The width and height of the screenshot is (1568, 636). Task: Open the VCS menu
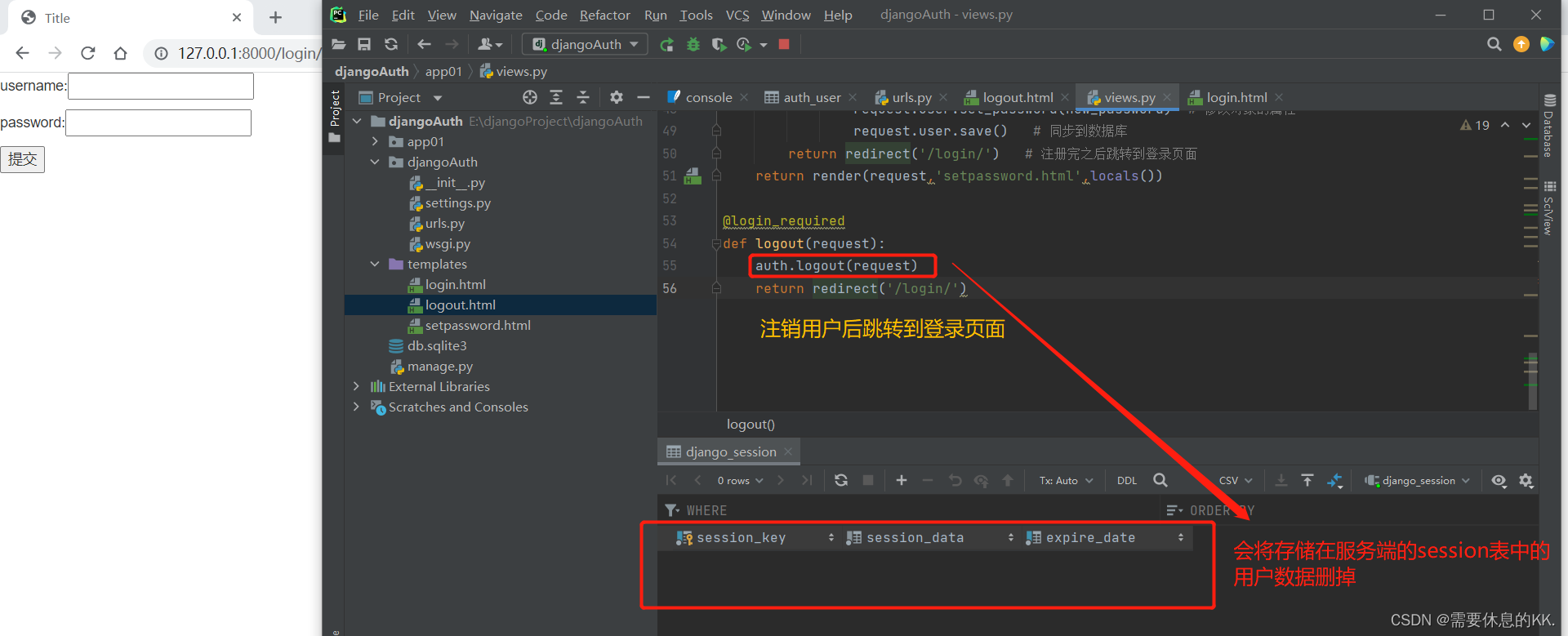737,15
